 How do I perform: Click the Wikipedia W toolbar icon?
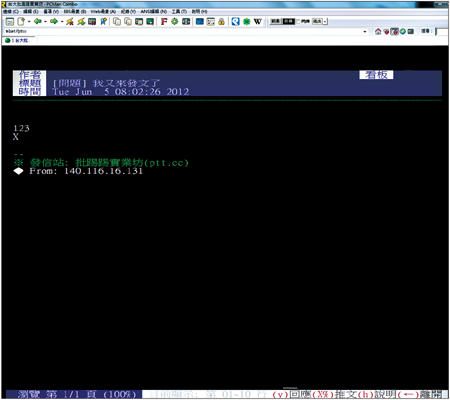click(x=257, y=22)
